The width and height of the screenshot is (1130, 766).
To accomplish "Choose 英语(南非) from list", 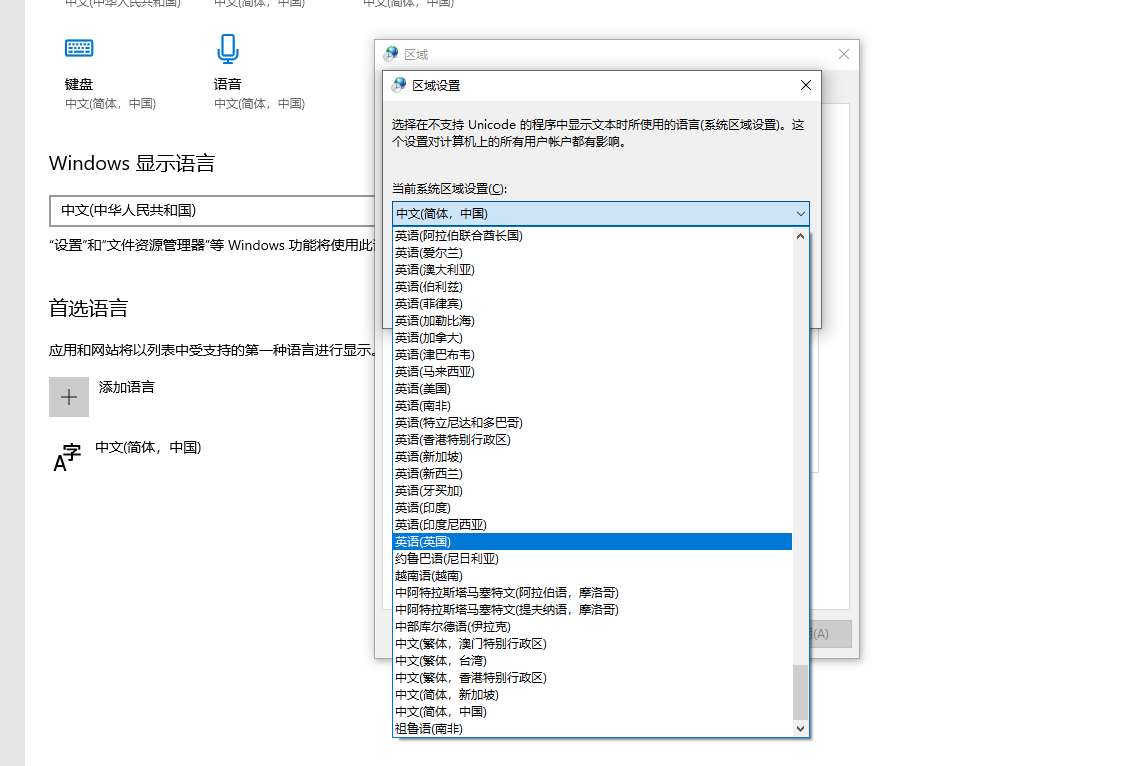I will point(592,406).
